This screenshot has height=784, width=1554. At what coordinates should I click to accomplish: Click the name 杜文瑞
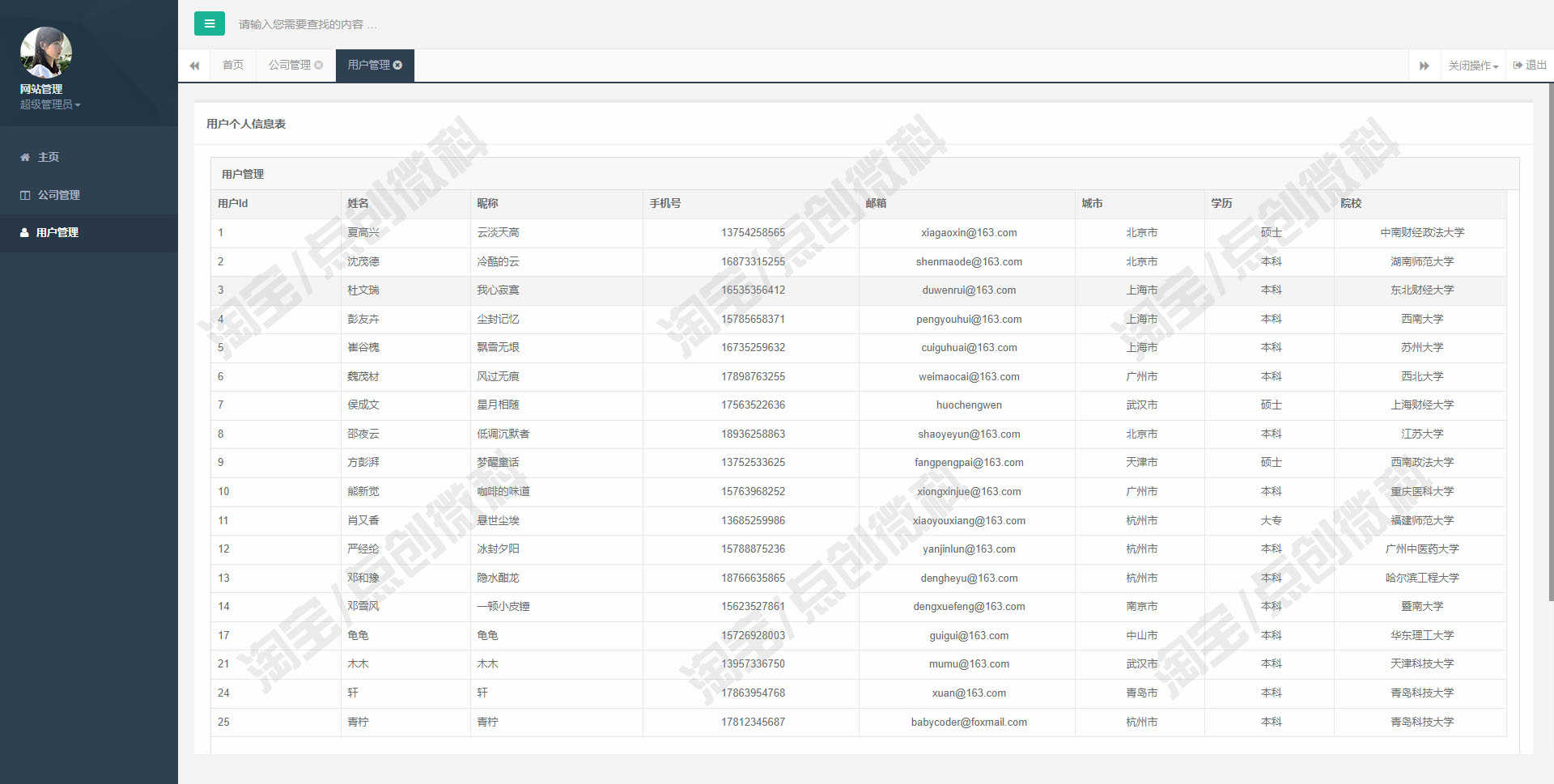[363, 290]
